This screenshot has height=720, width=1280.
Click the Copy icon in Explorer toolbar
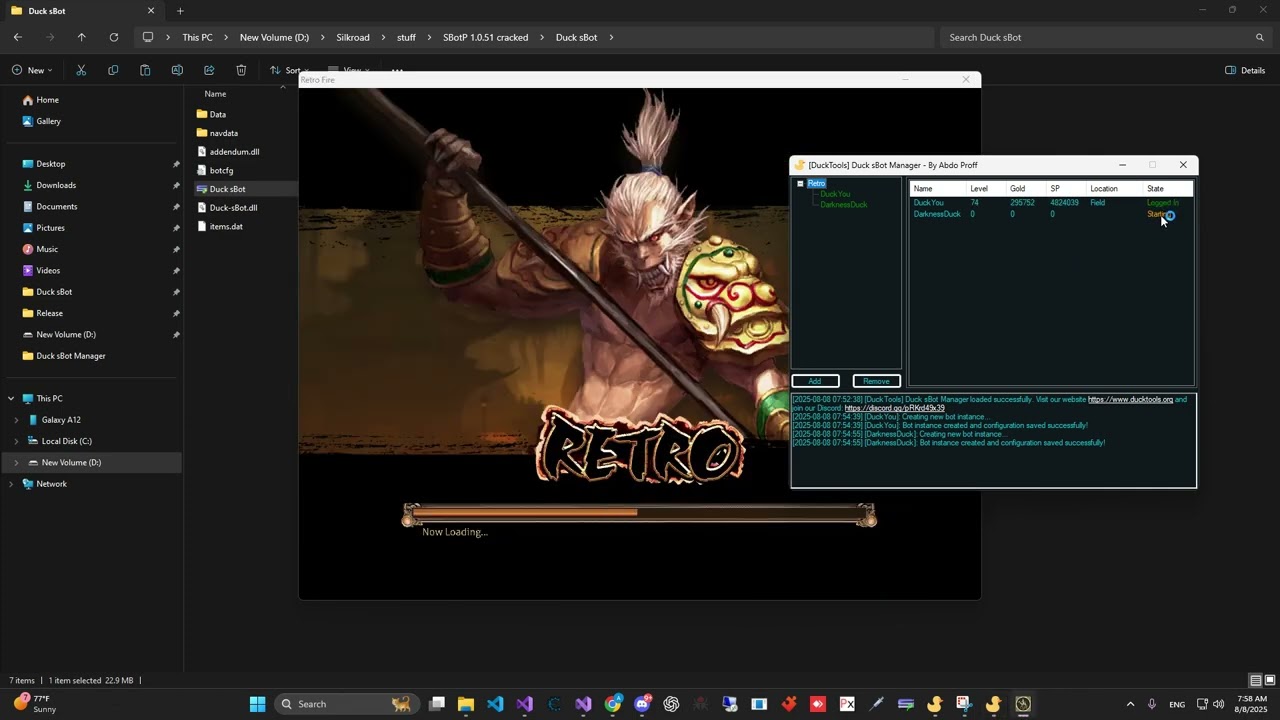coord(113,70)
